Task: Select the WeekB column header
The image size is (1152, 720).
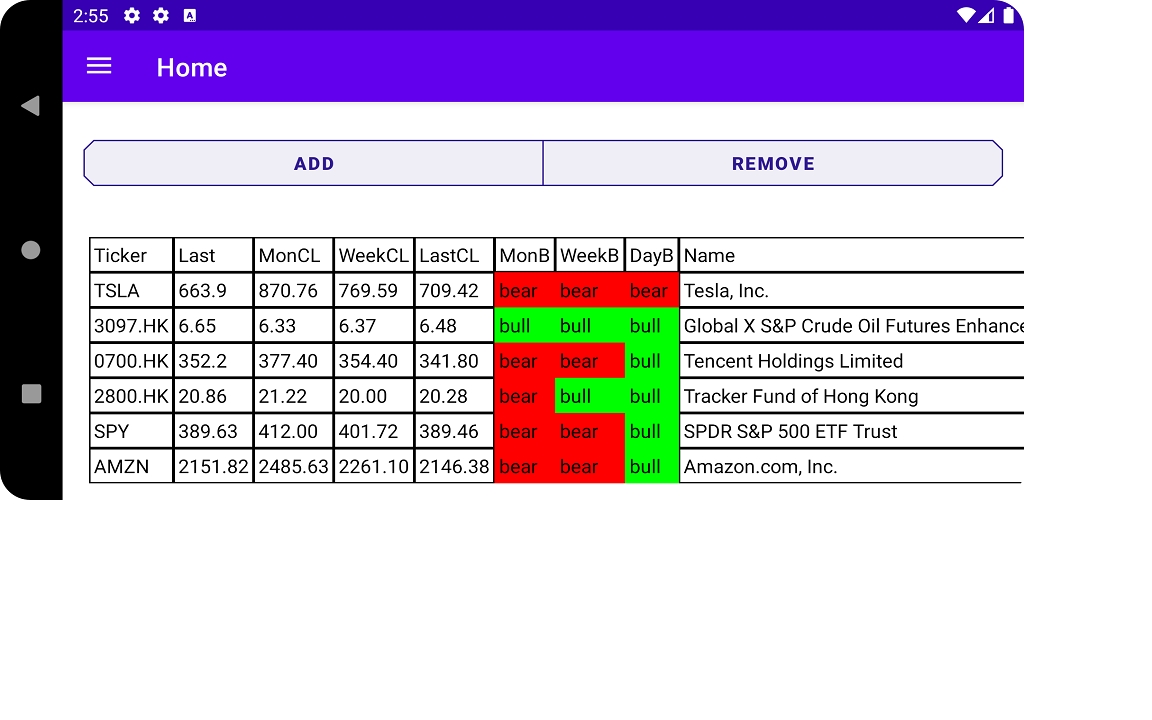Action: 590,256
